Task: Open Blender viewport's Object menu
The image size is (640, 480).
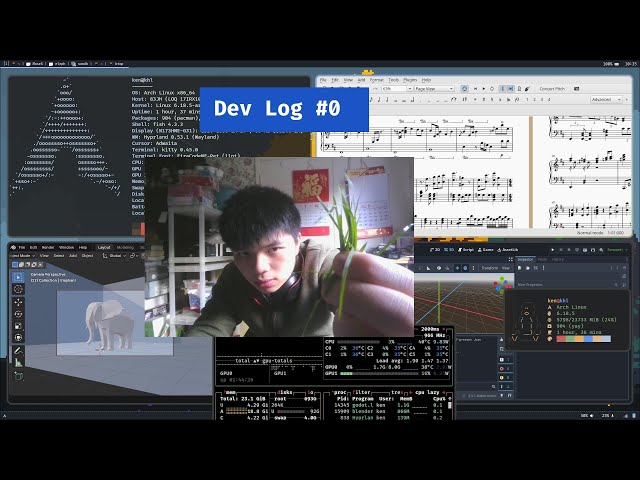Action: 87,256
